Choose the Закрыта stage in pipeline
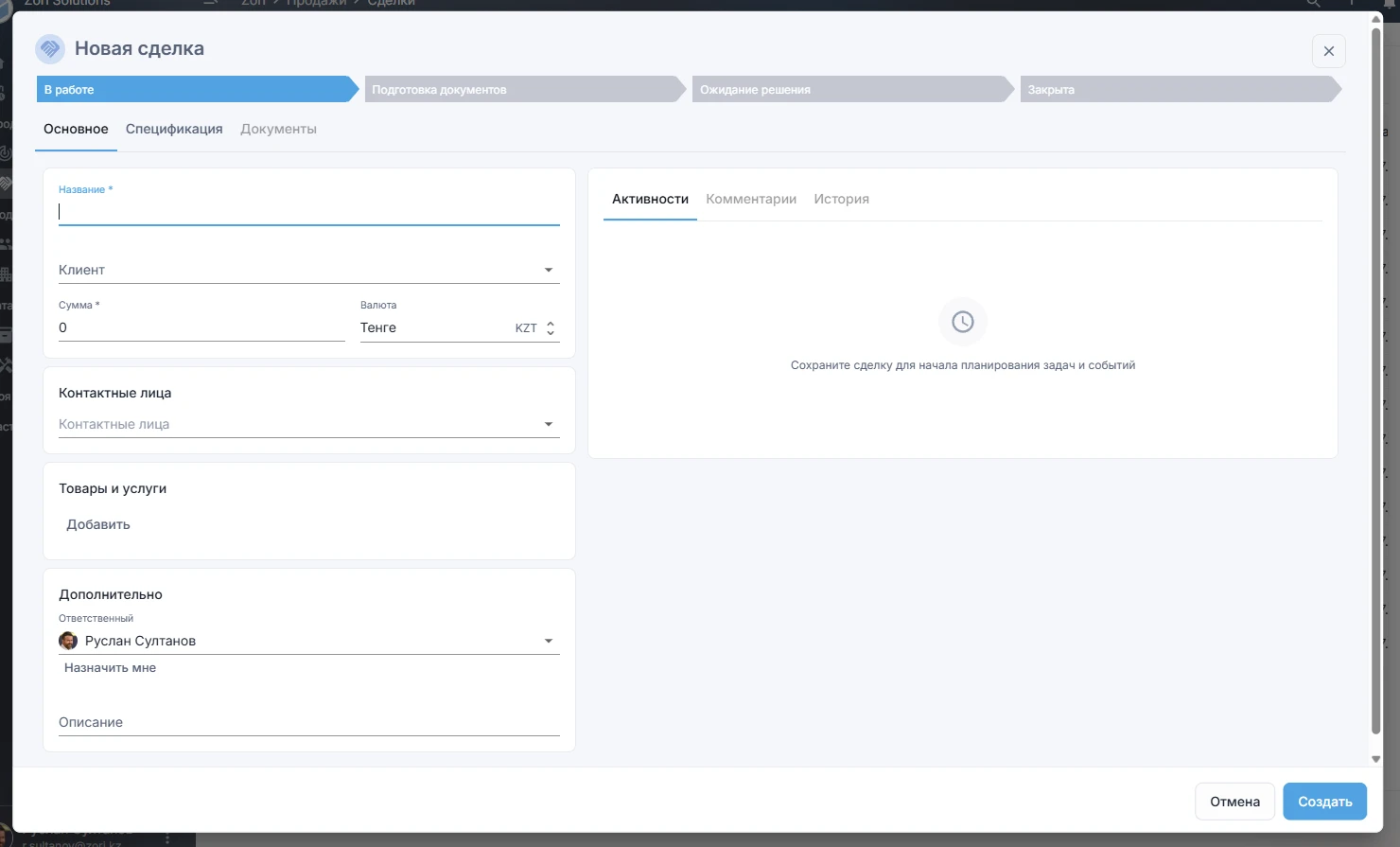Viewport: 1400px width, 847px height. click(1176, 90)
